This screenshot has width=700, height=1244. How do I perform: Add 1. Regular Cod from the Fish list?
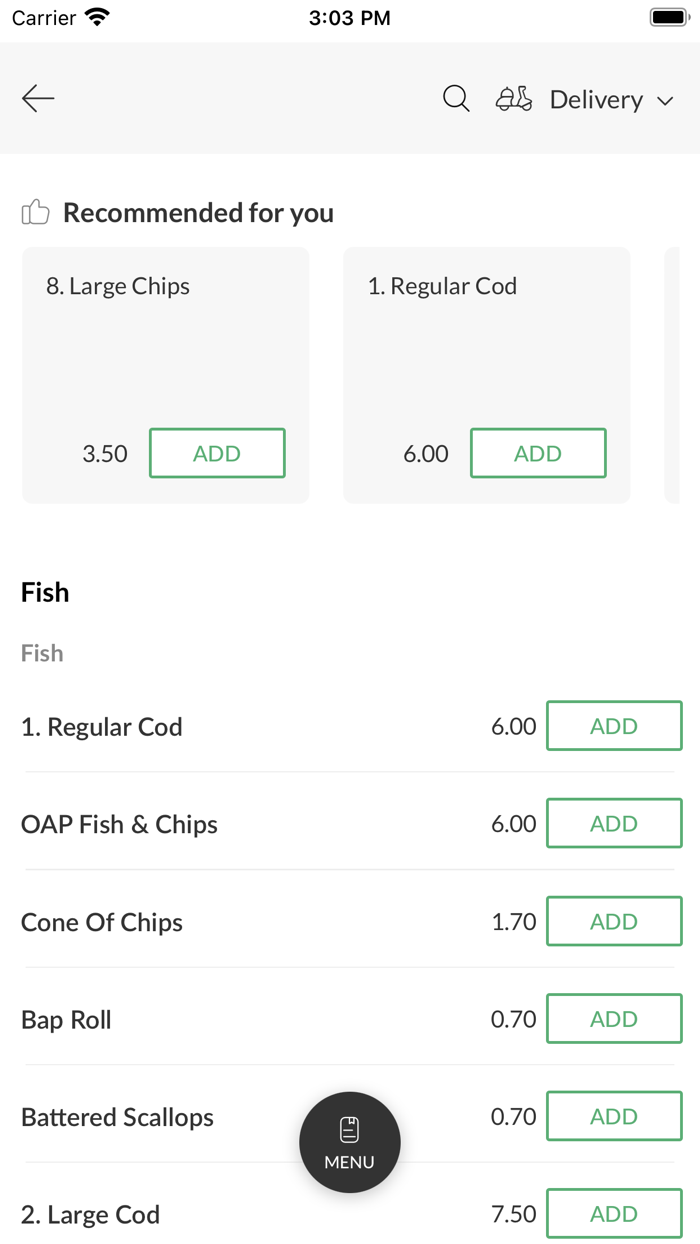click(613, 726)
